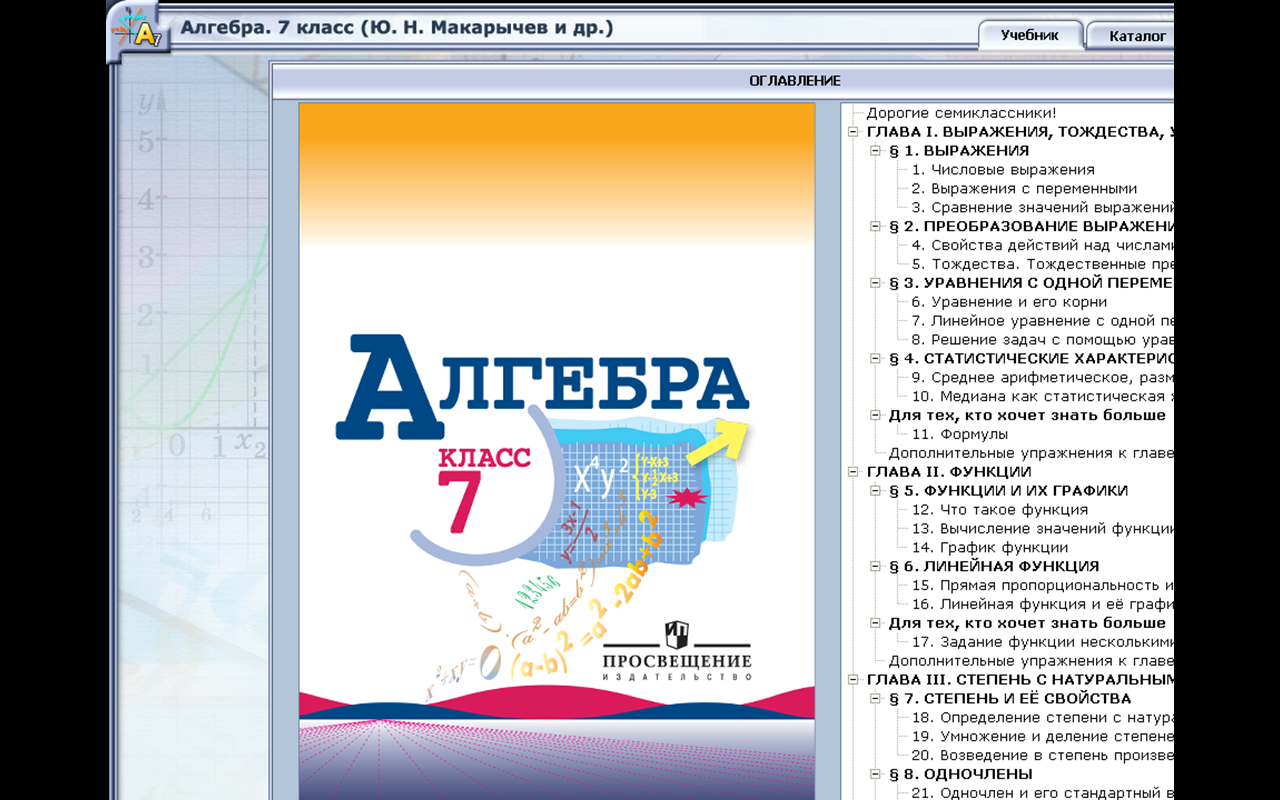
Task: Switch to the Учебник tab
Action: tap(1030, 35)
